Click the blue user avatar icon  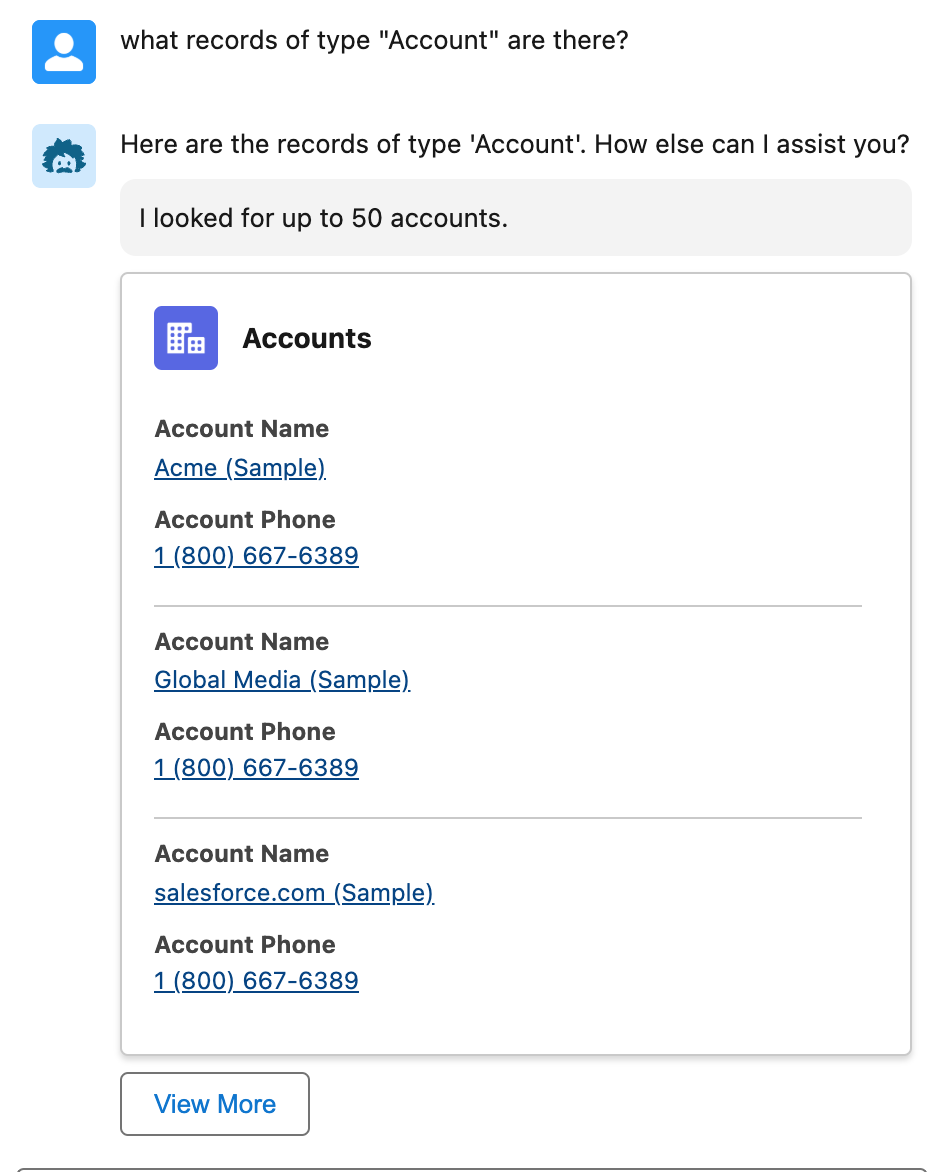click(64, 52)
